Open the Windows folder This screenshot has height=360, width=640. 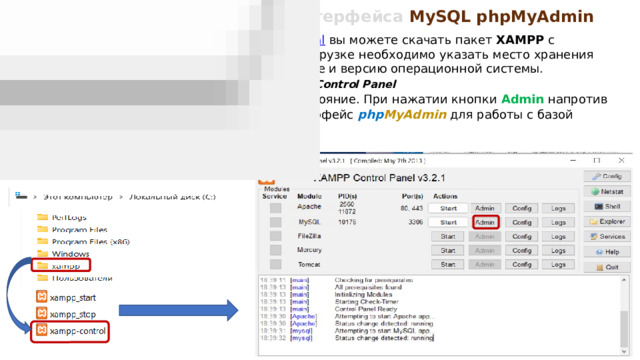[x=63, y=254]
